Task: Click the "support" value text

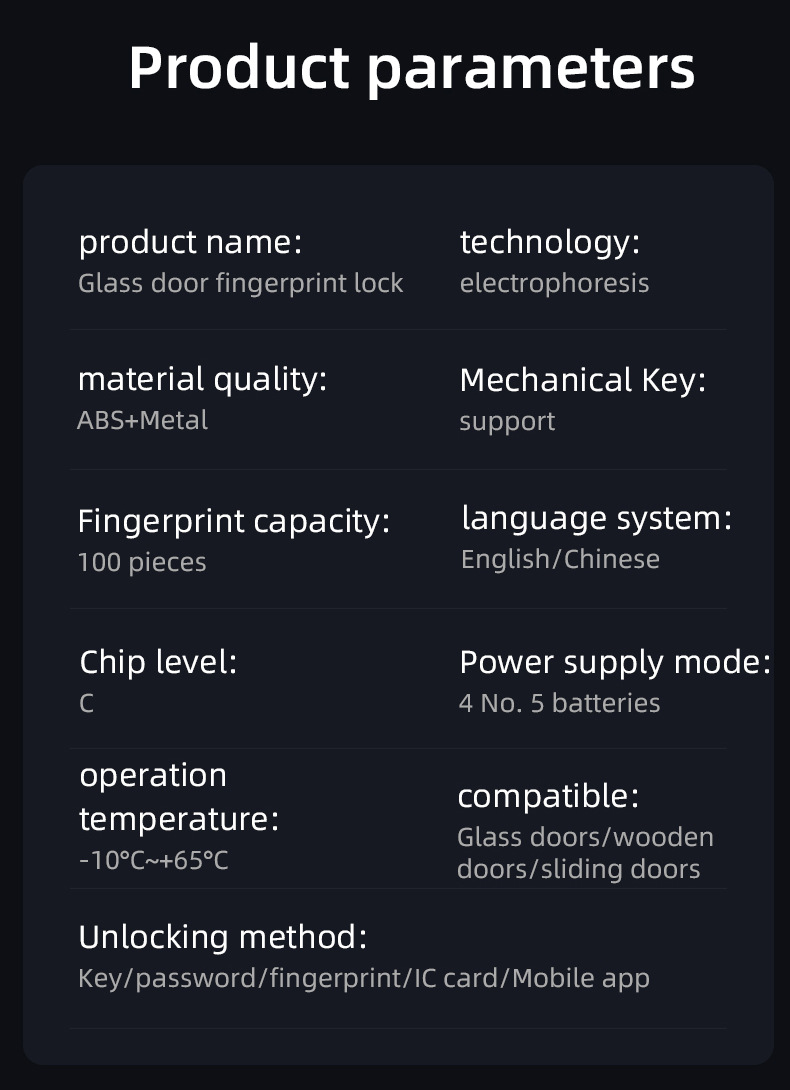Action: click(x=507, y=421)
